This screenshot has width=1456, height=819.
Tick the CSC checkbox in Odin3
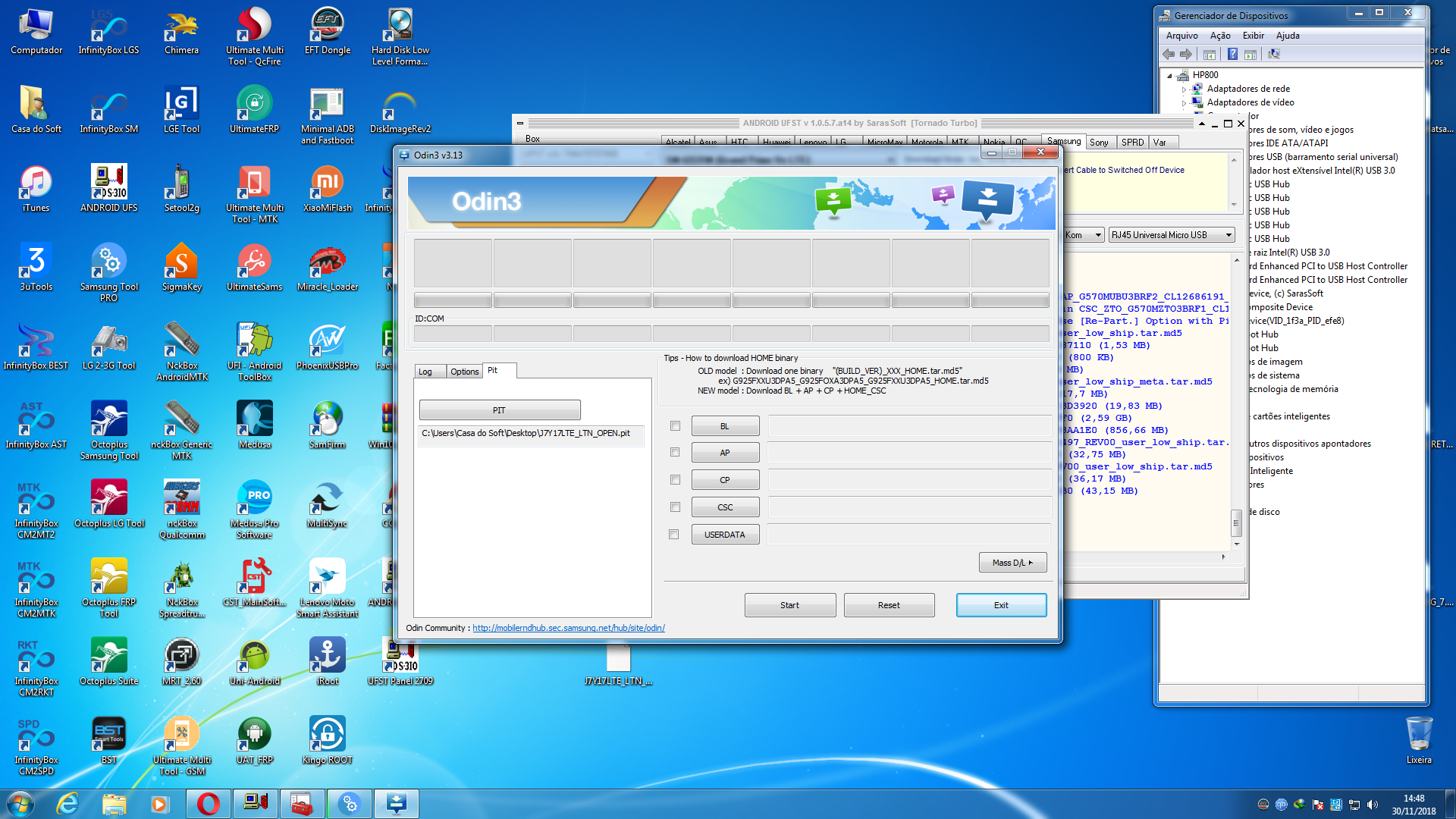(x=675, y=507)
